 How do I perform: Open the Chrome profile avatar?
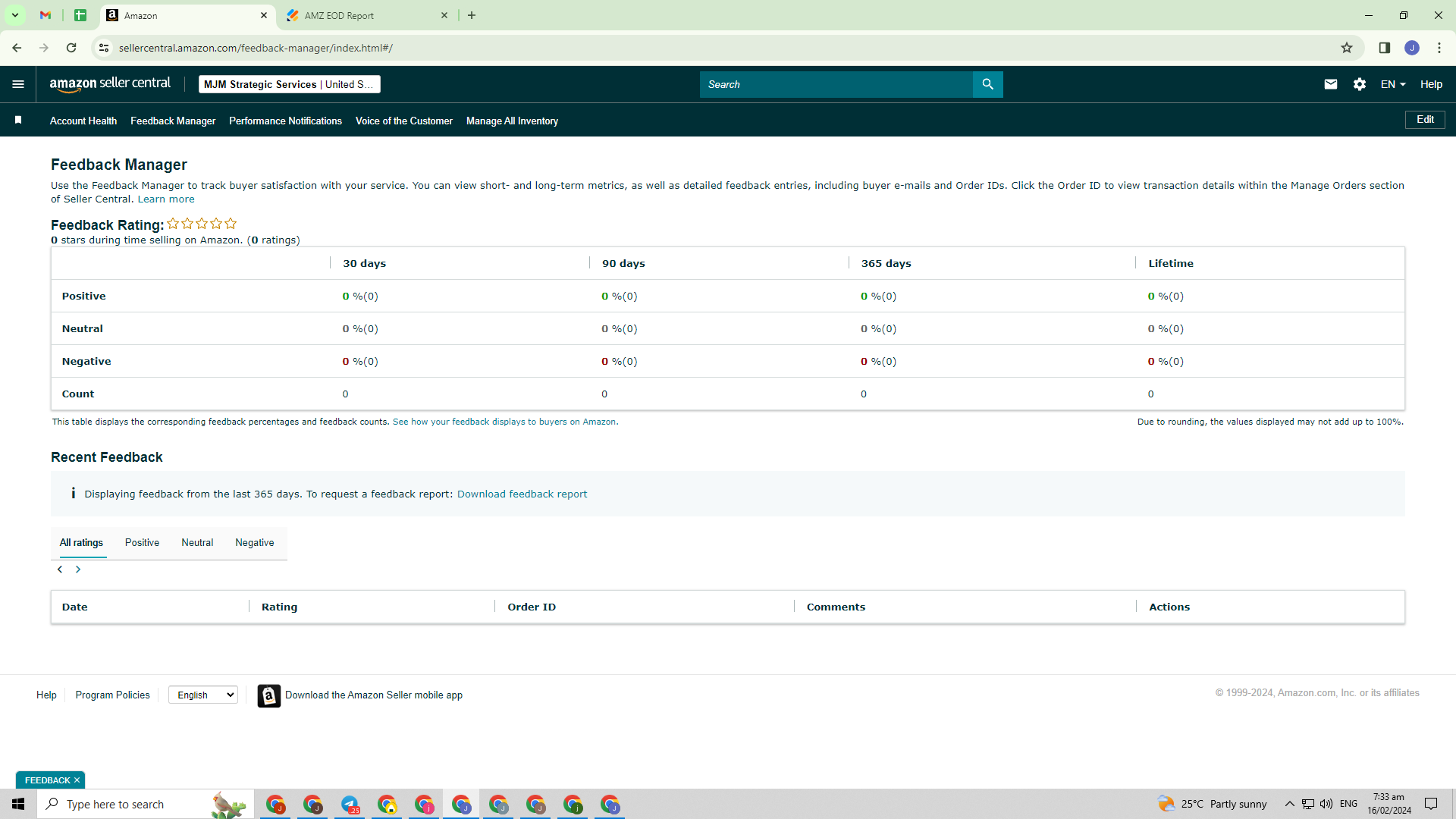[1412, 48]
